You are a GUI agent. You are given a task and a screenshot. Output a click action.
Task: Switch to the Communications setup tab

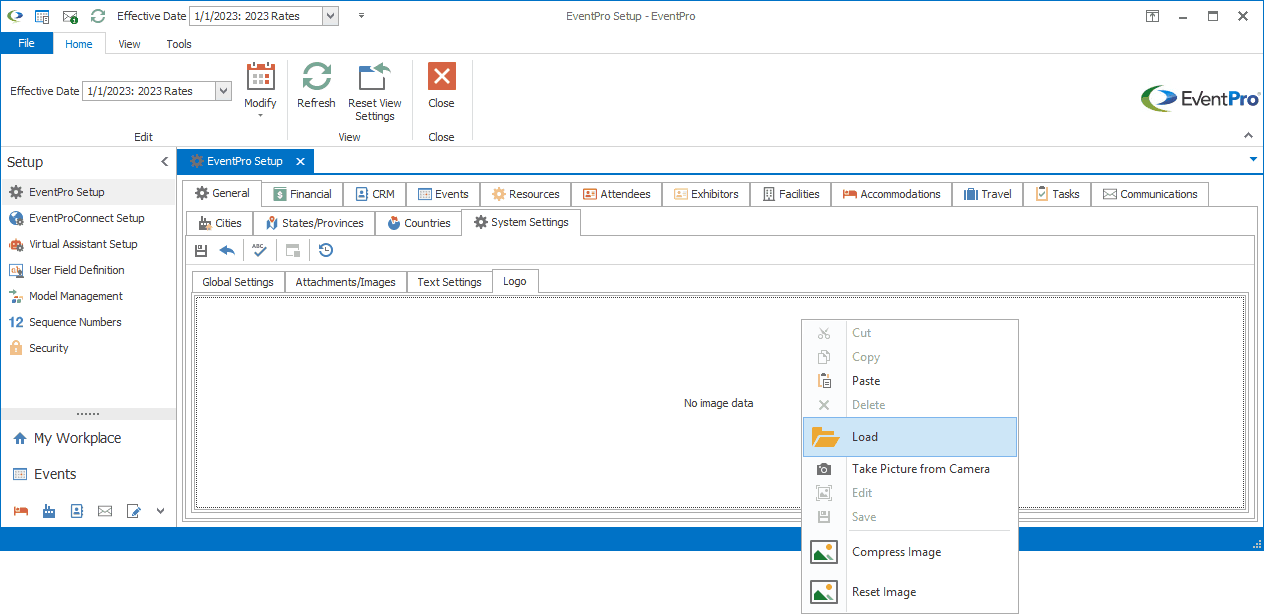pos(1150,194)
